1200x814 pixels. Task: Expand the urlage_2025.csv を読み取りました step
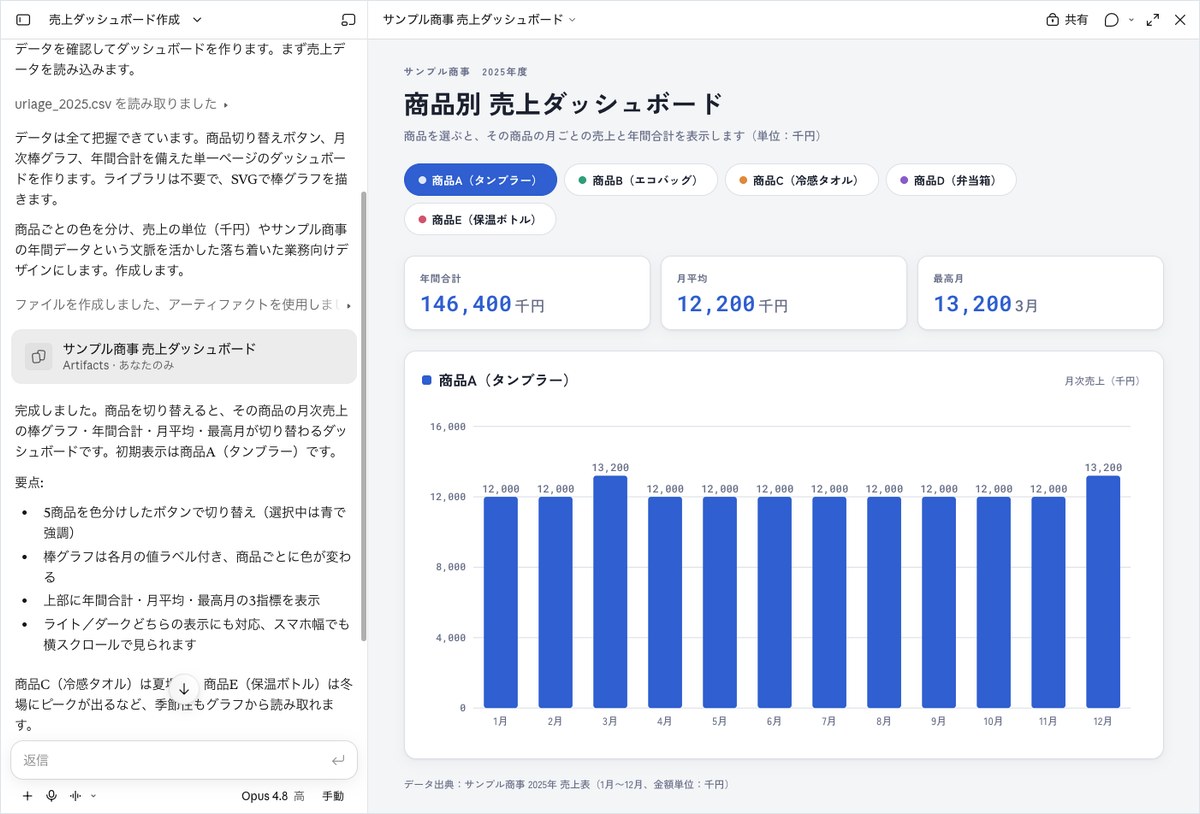(x=122, y=104)
